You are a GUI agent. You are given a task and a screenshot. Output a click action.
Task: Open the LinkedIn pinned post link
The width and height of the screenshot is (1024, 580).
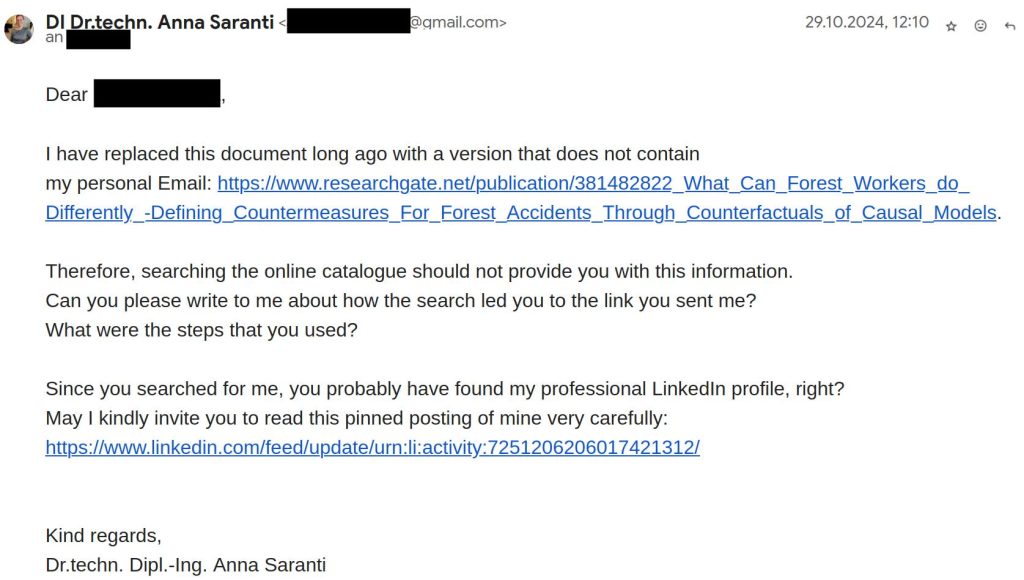point(372,447)
